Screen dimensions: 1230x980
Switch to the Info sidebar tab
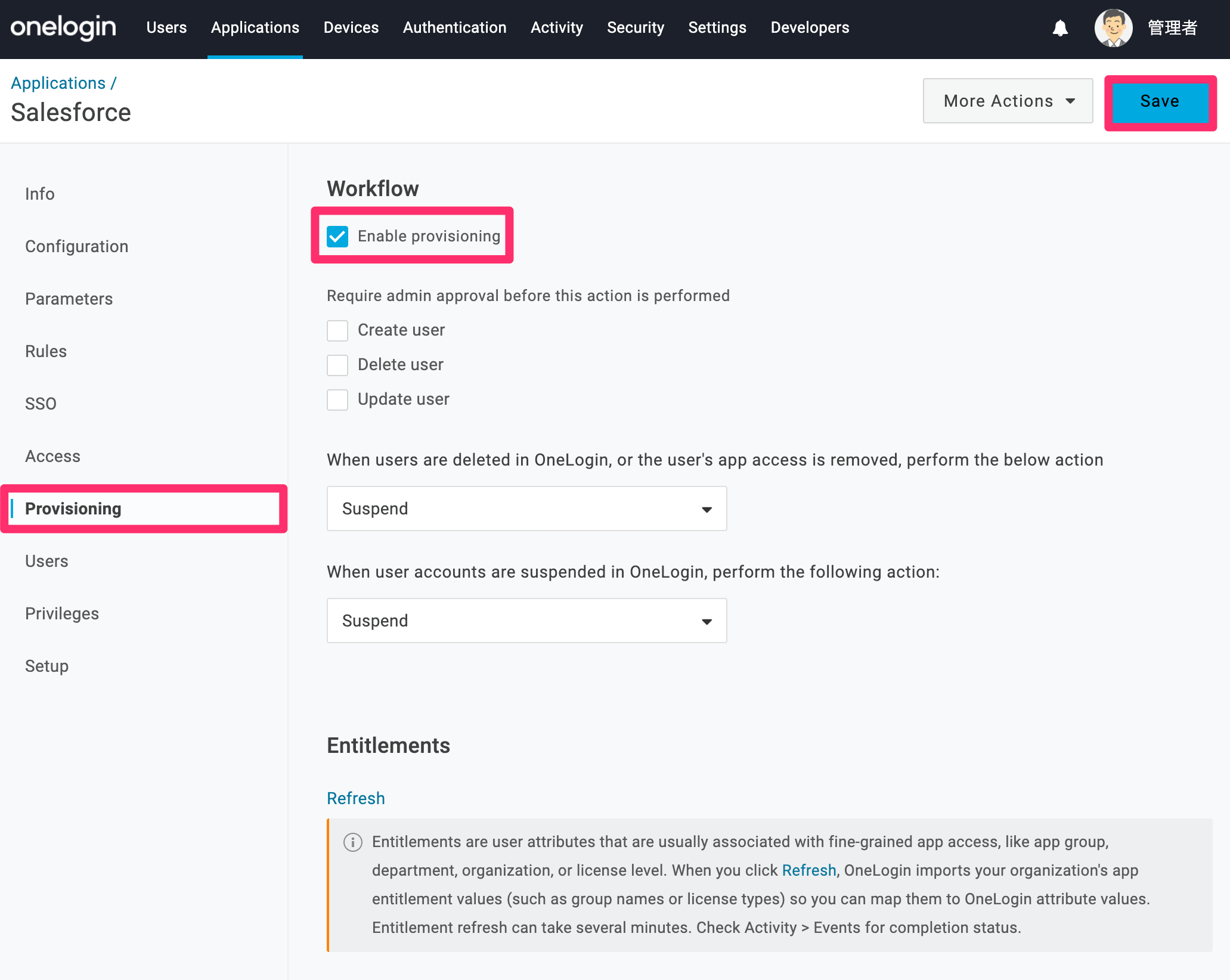pyautogui.click(x=40, y=194)
